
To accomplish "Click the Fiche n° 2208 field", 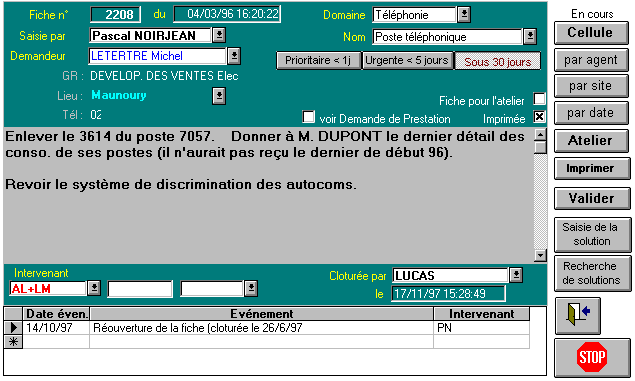I will 116,15.
